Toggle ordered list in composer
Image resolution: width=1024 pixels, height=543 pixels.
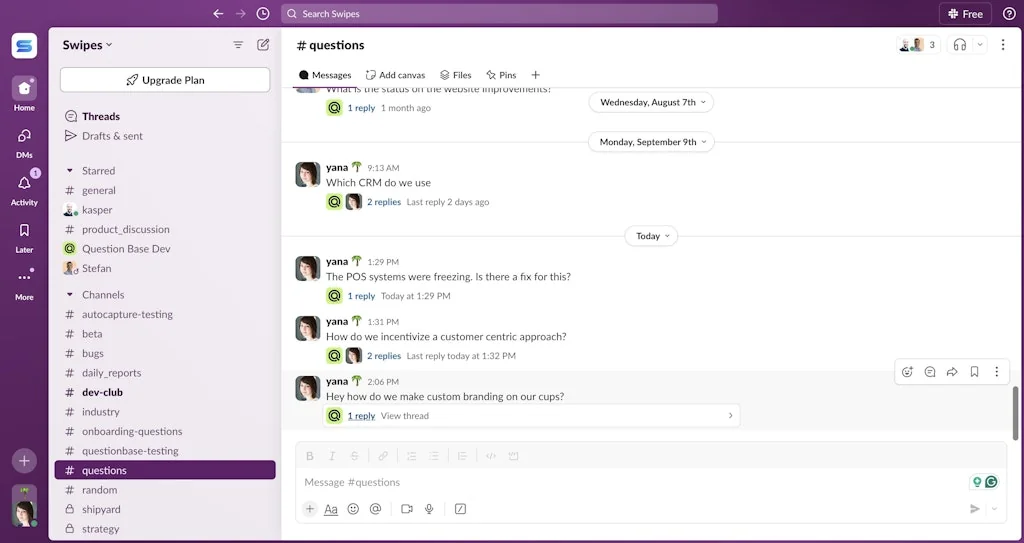(x=412, y=456)
